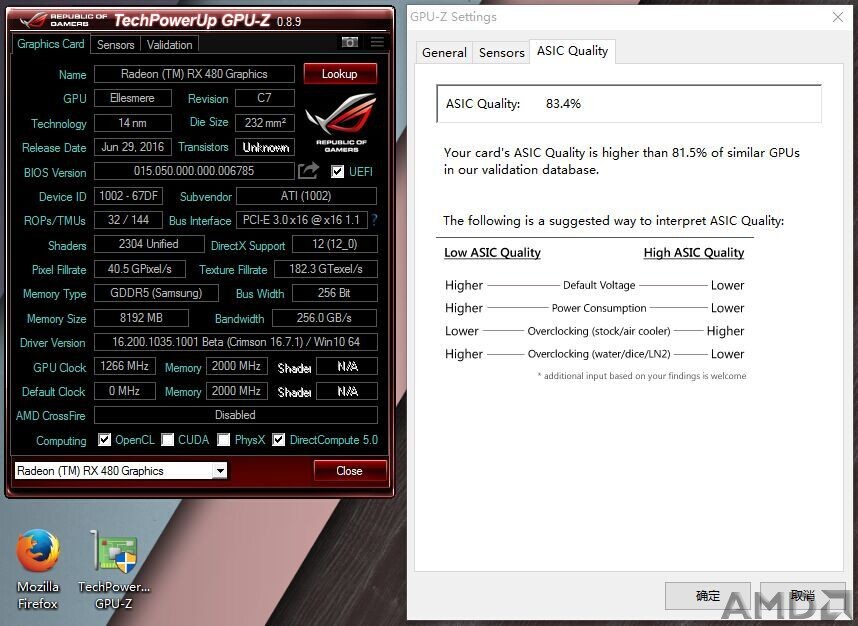858x626 pixels.
Task: Click the Shaders field 2304 Unified
Action: point(149,244)
